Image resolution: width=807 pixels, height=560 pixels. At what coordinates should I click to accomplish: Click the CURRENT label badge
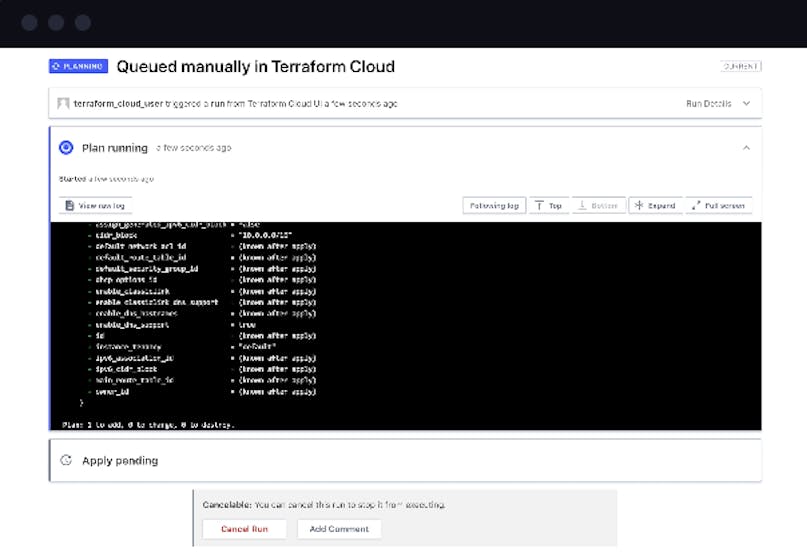point(740,66)
